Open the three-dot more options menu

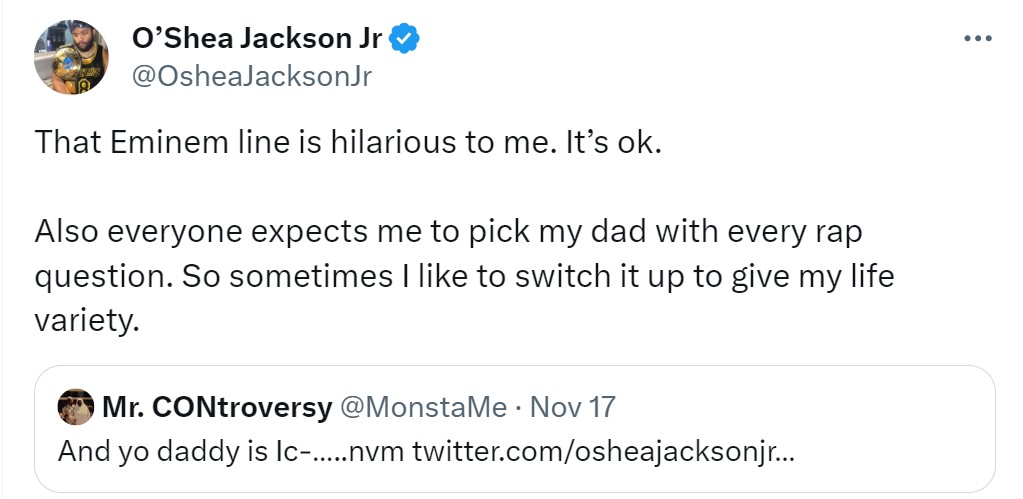tap(978, 38)
